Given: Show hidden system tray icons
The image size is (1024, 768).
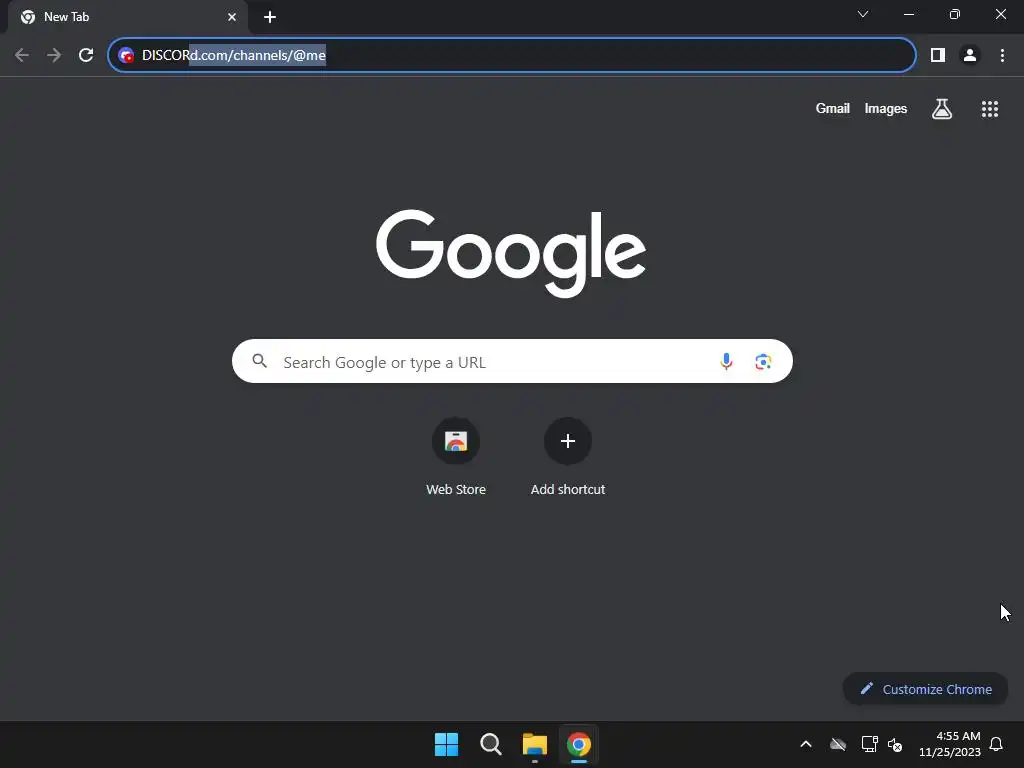Looking at the screenshot, I should pyautogui.click(x=806, y=744).
